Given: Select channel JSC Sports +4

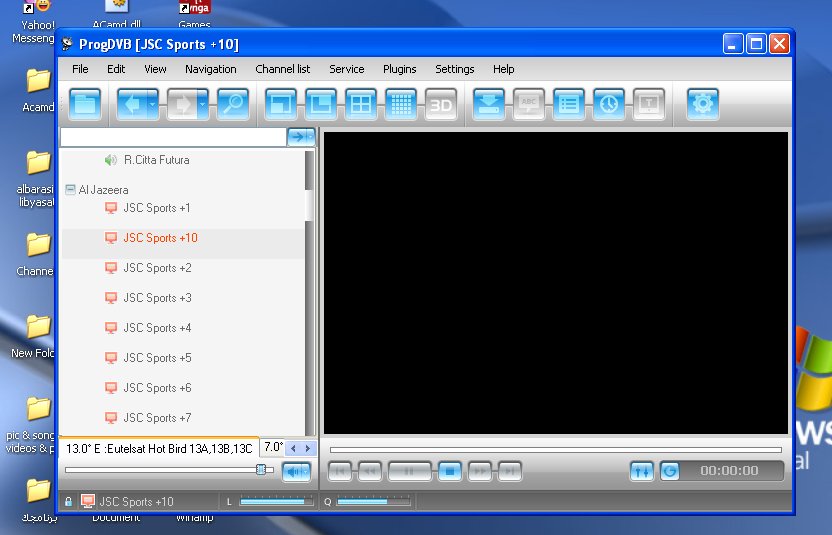Looking at the screenshot, I should pyautogui.click(x=157, y=328).
